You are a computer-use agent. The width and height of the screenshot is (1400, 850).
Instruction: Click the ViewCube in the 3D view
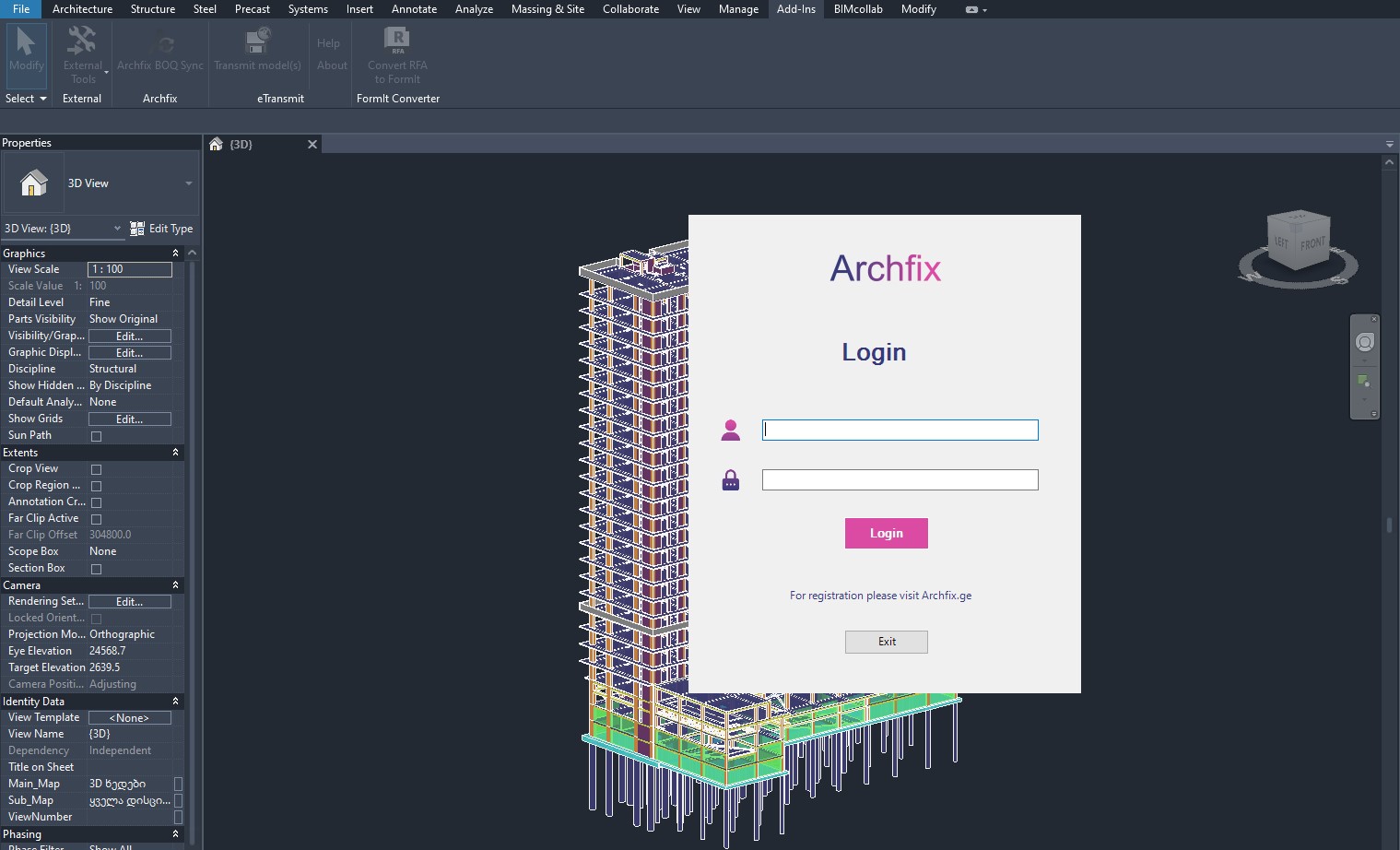[1298, 242]
